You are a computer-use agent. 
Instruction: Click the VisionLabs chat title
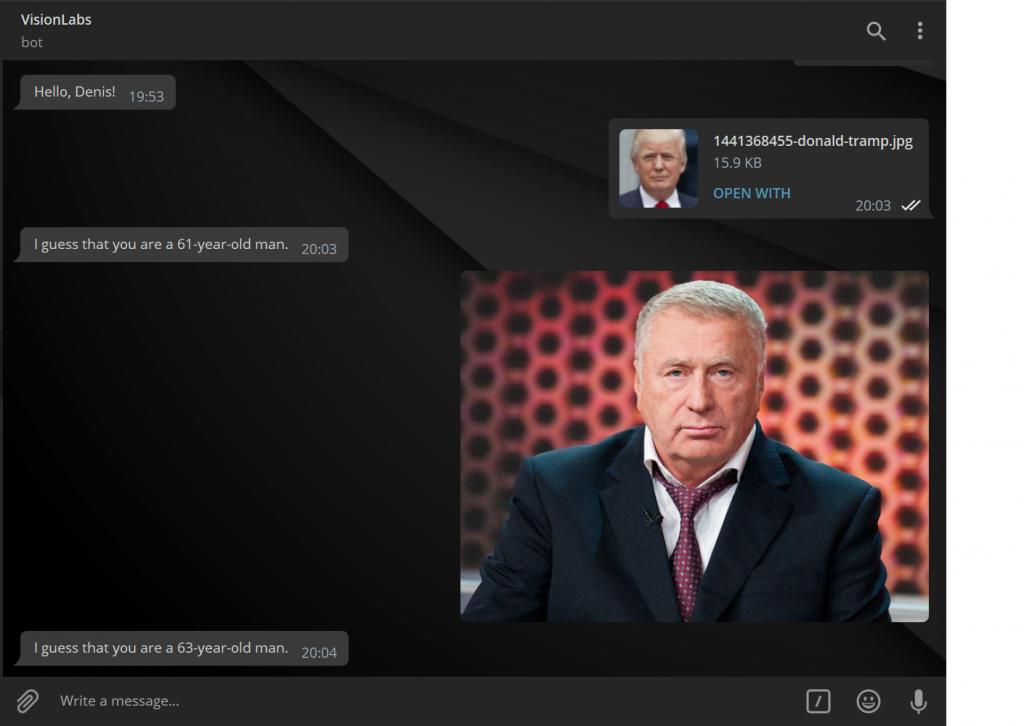(x=56, y=20)
